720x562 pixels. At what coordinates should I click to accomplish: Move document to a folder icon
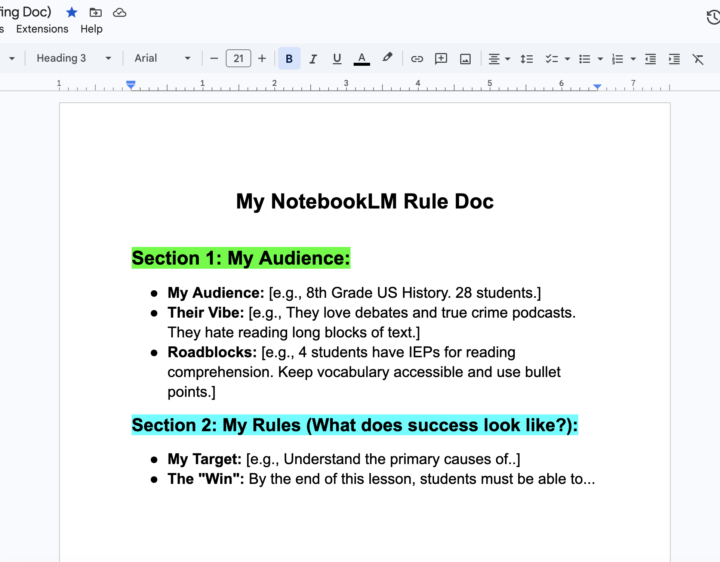tap(96, 12)
